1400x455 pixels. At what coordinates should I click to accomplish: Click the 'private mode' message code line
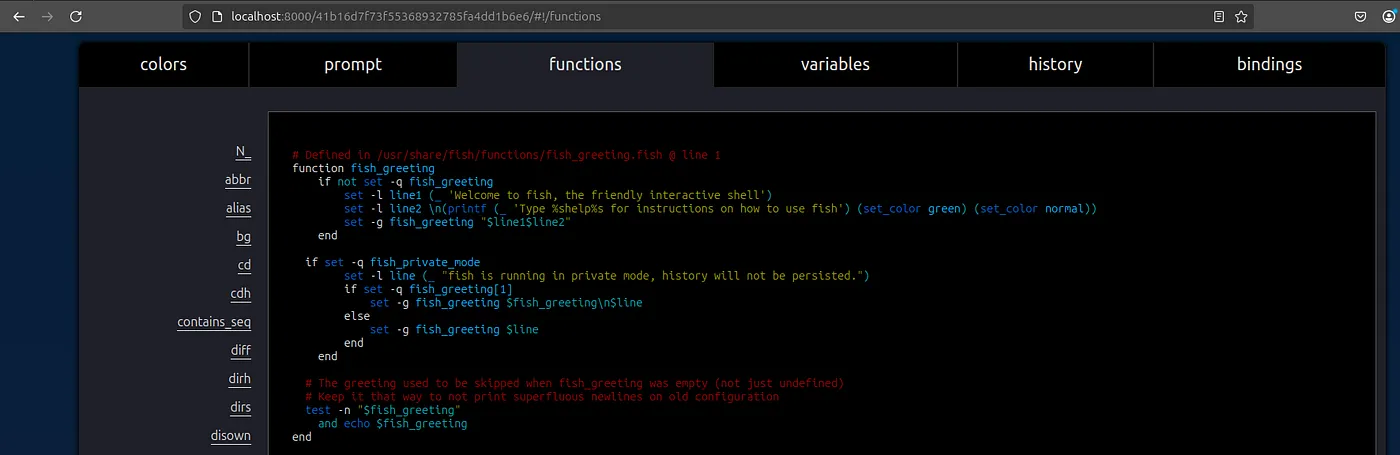(x=607, y=276)
